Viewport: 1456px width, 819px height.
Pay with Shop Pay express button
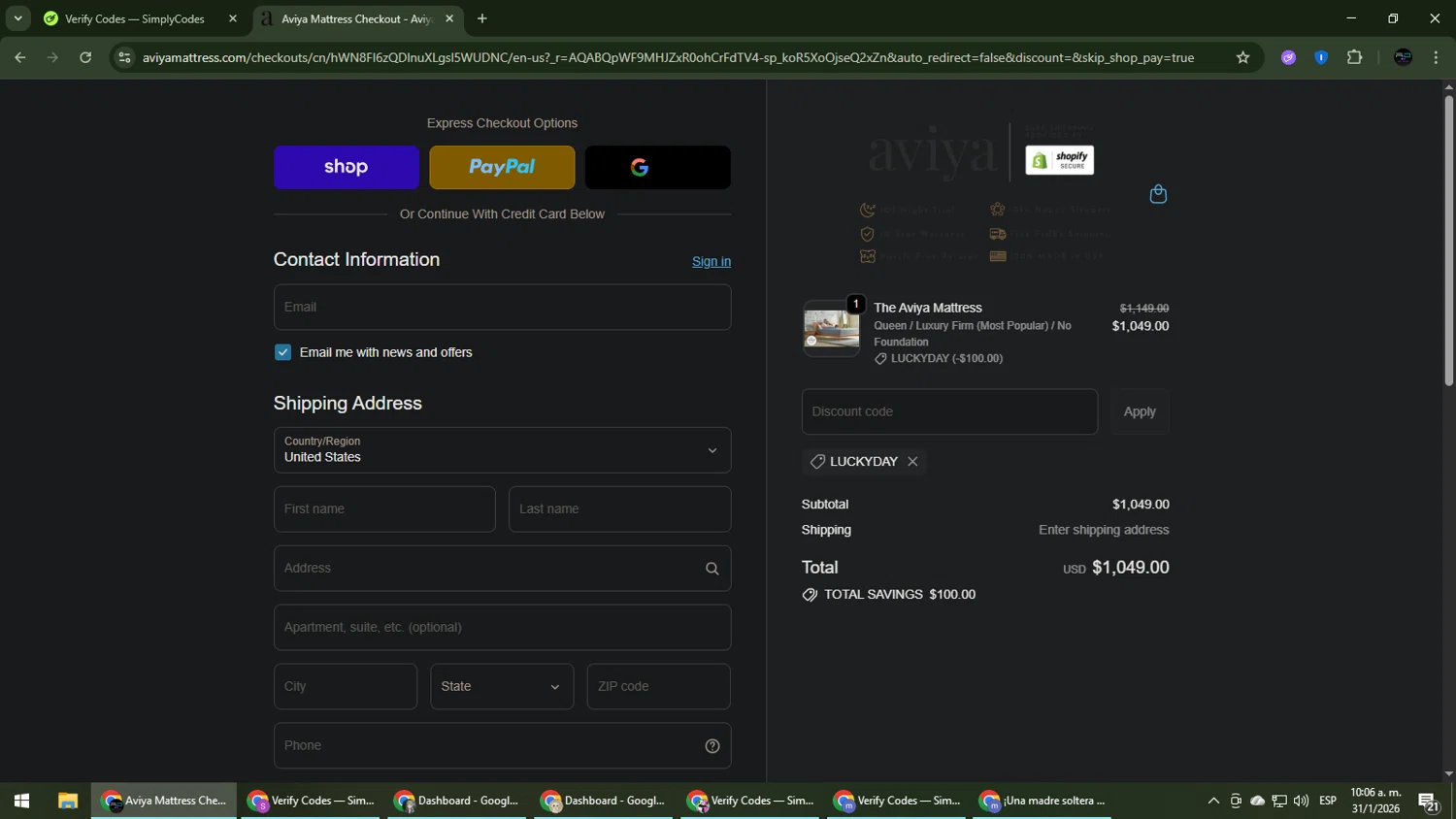tap(347, 167)
